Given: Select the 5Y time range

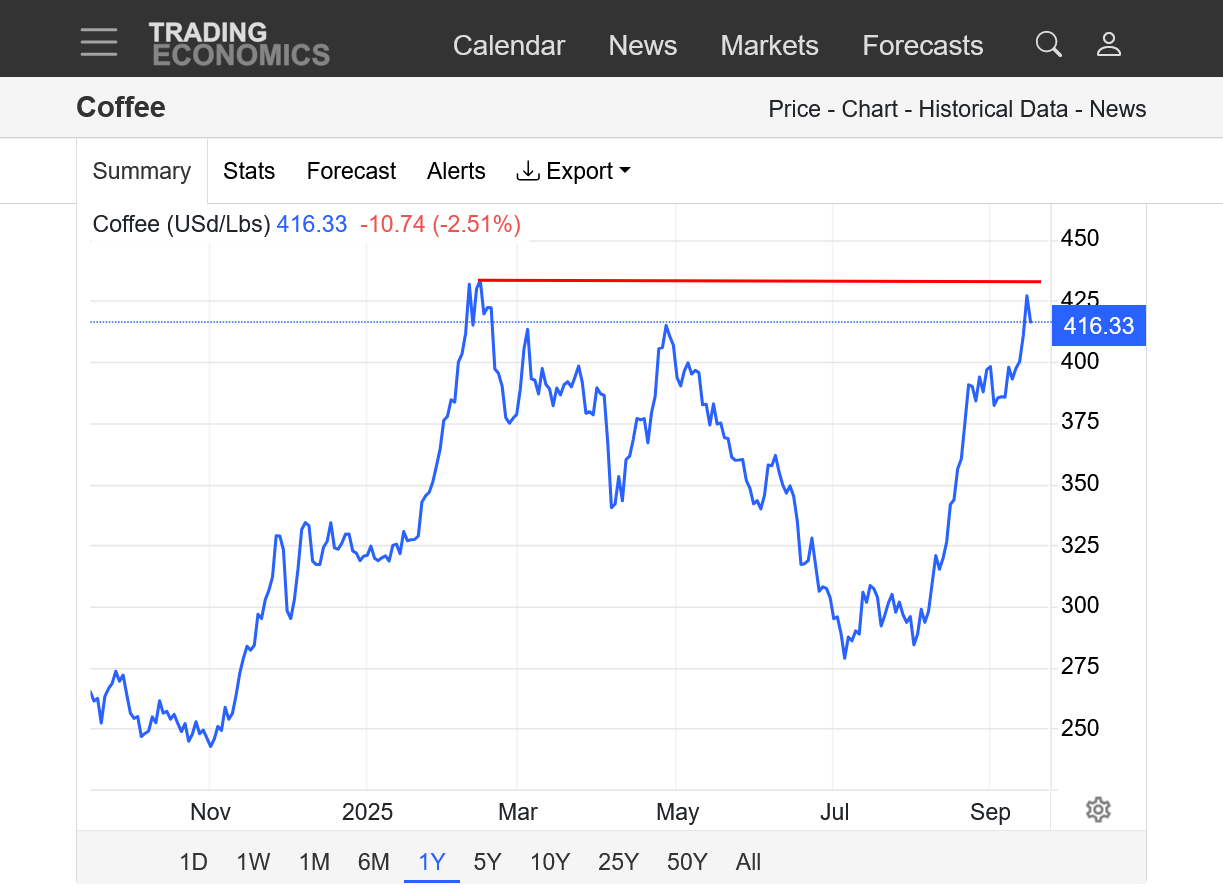Looking at the screenshot, I should coord(487,861).
